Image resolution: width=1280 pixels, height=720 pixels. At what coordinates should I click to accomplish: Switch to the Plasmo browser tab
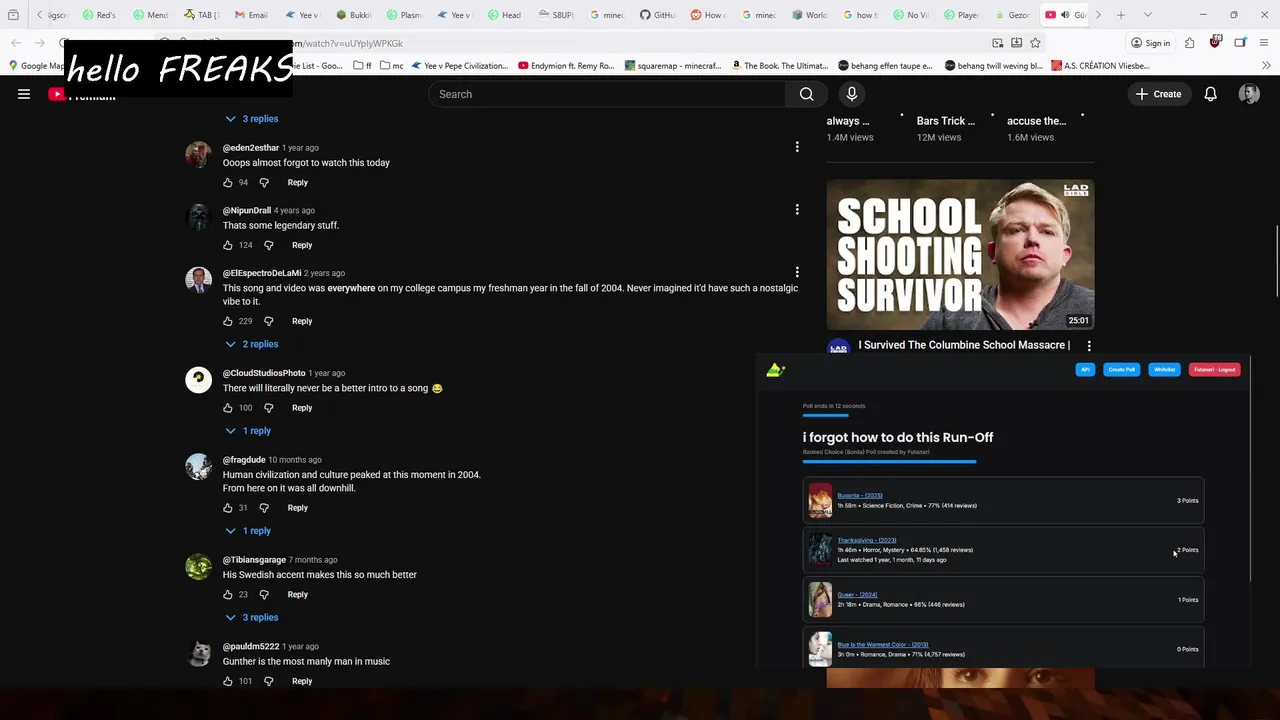(x=403, y=15)
